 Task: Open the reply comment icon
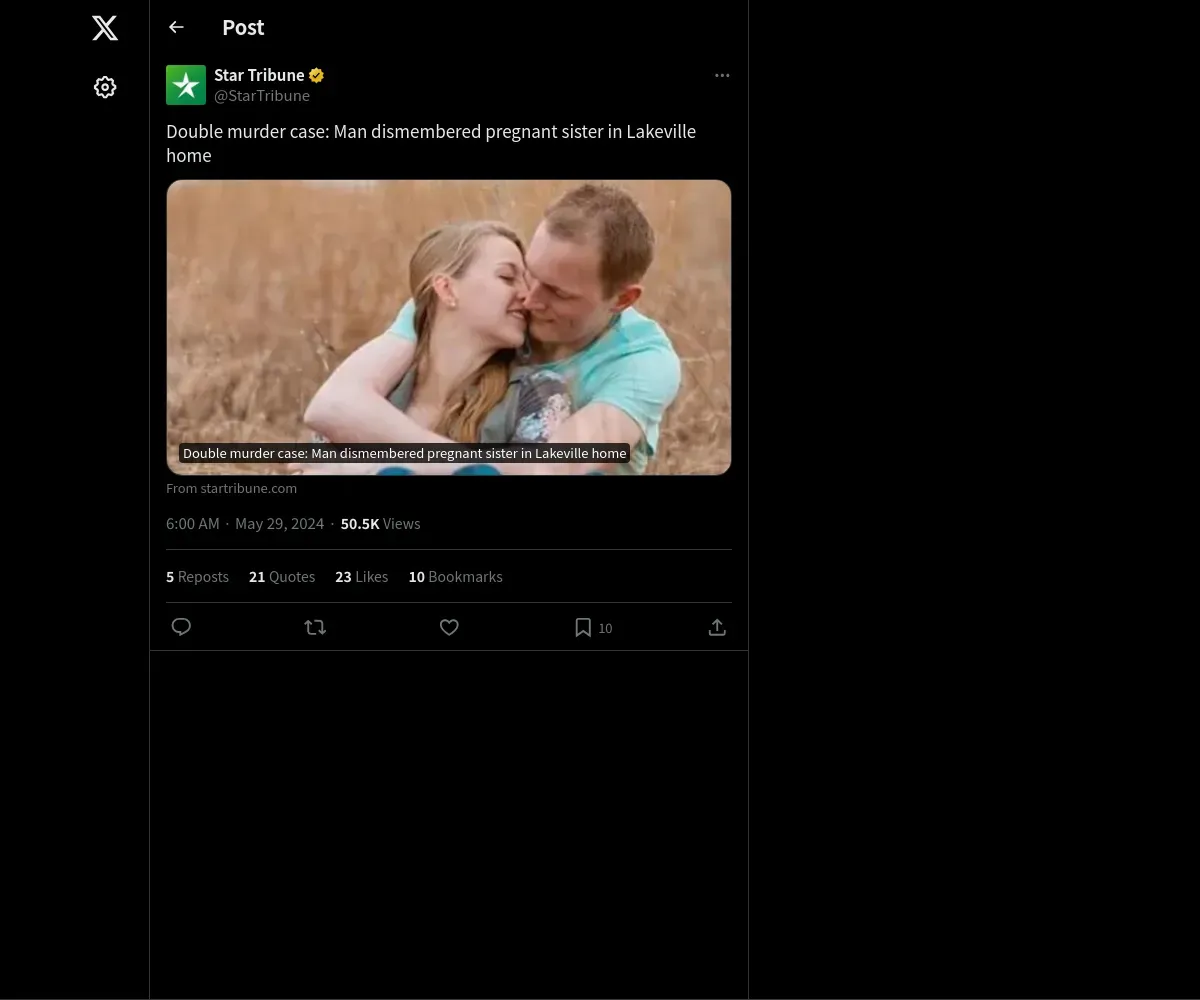[x=181, y=627]
